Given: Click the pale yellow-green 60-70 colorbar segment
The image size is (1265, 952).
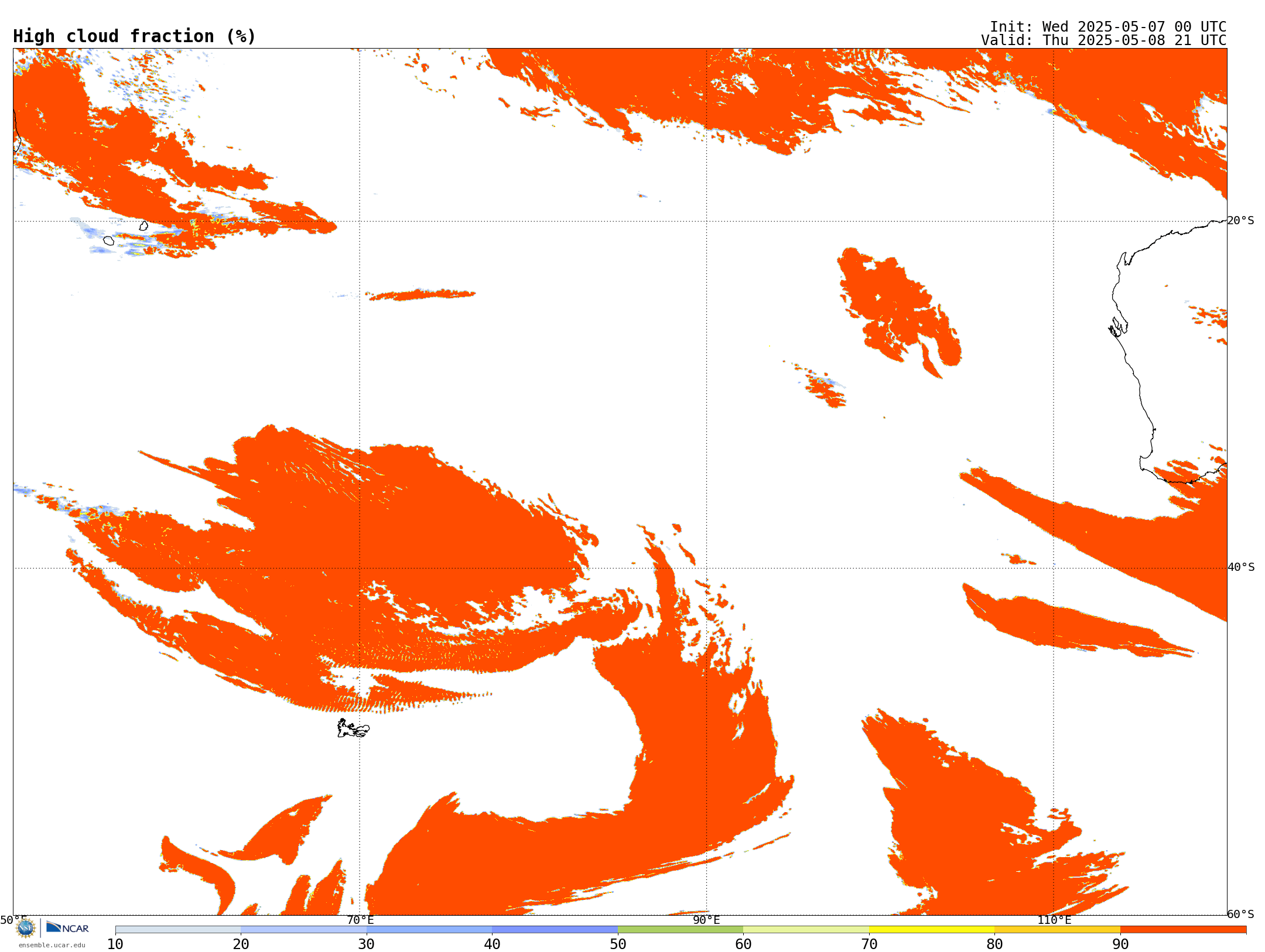Looking at the screenshot, I should tap(806, 930).
